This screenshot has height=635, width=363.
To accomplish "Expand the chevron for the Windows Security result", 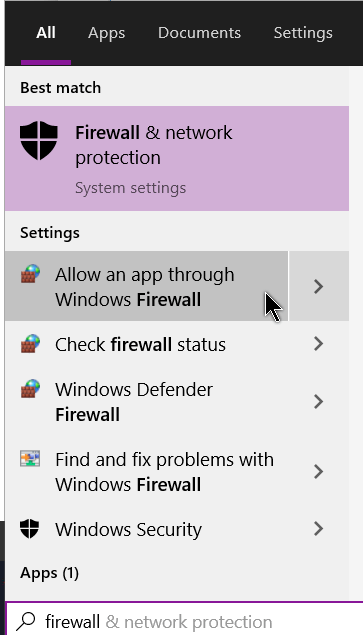I will pos(319,528).
